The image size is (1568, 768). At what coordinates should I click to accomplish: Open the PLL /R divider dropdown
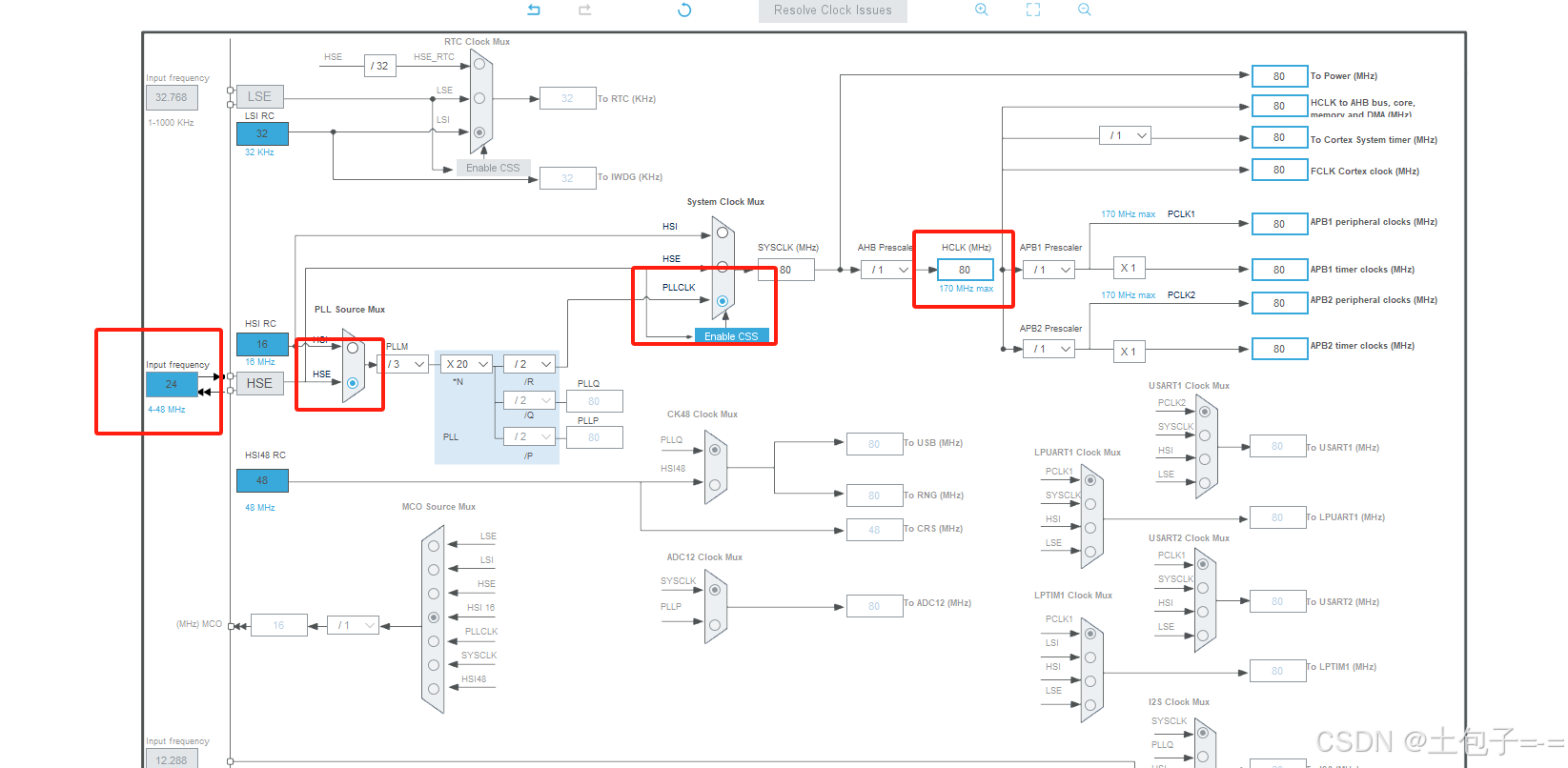tap(529, 364)
